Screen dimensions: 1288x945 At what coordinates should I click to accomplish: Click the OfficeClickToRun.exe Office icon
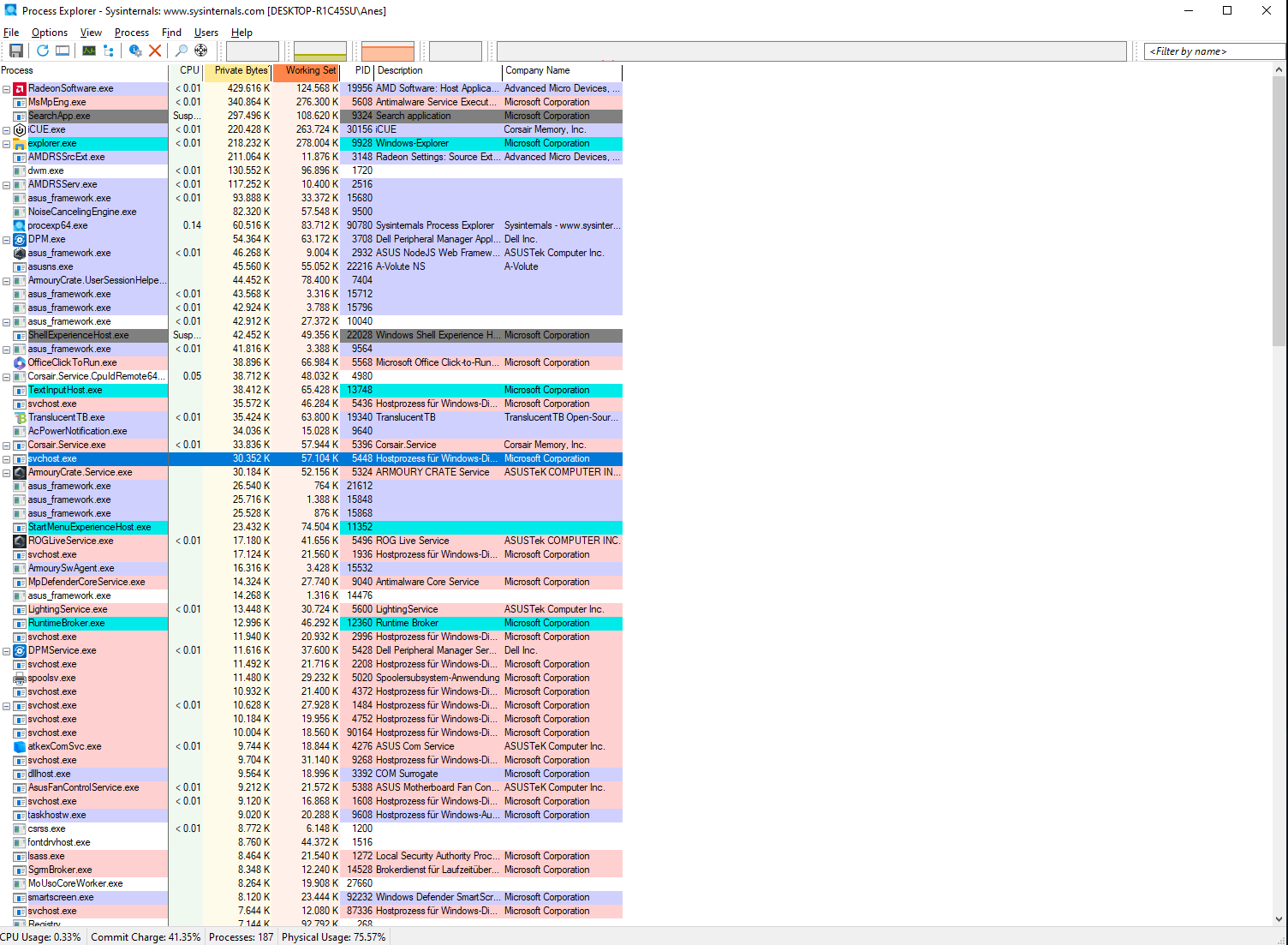20,362
